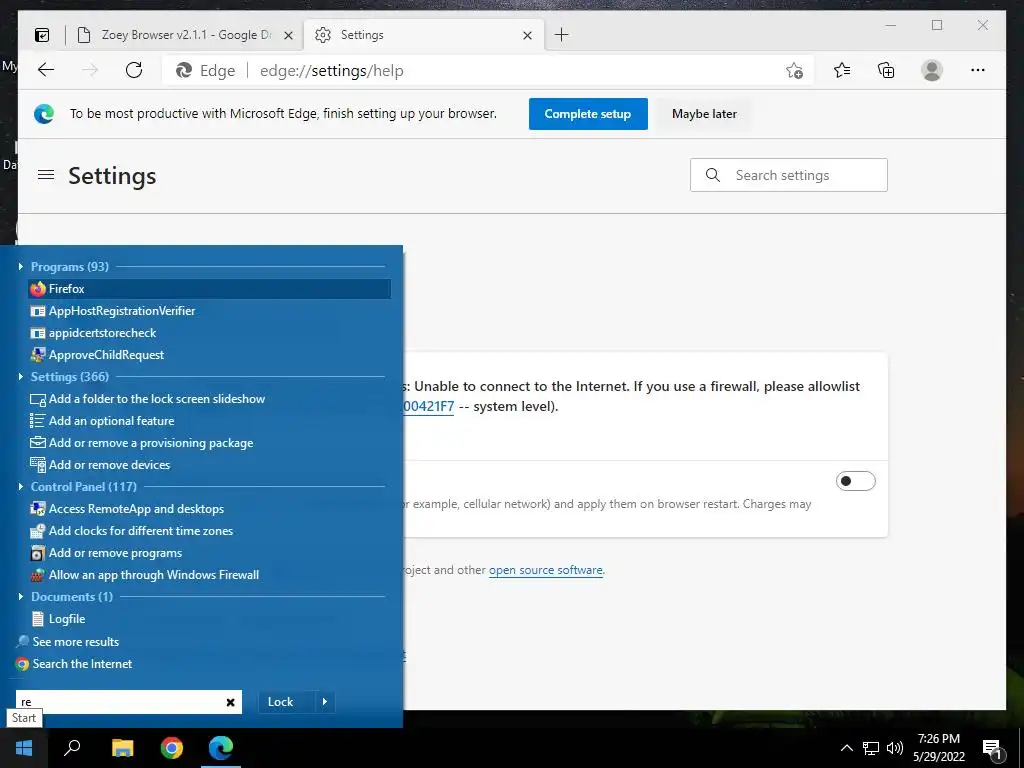Open the arrow next to Lock

pyautogui.click(x=325, y=702)
